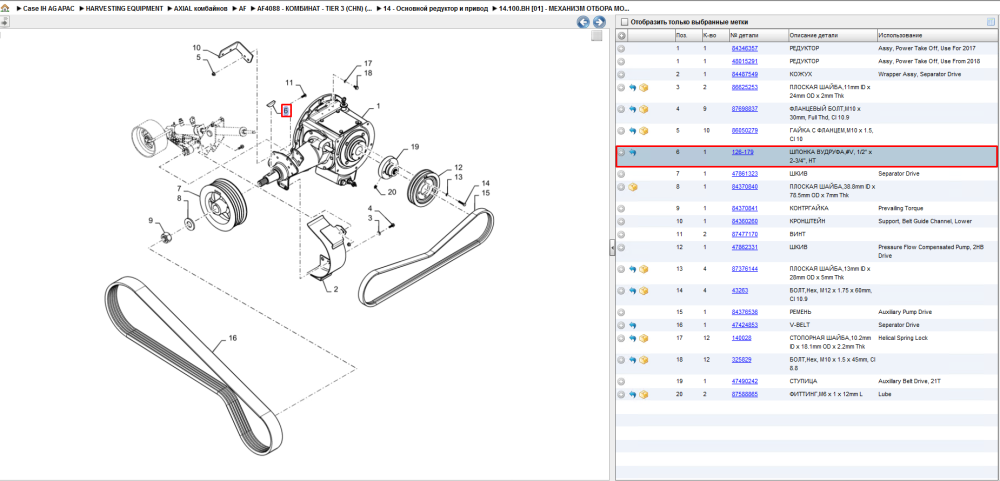Select callout 2 on the diagram

click(x=334, y=289)
